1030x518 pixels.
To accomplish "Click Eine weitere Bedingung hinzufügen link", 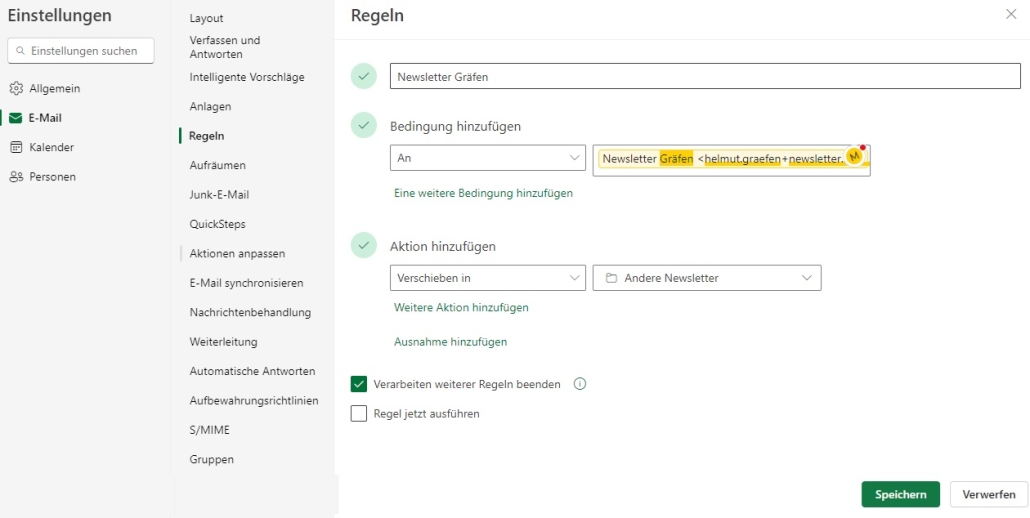I will coord(483,193).
